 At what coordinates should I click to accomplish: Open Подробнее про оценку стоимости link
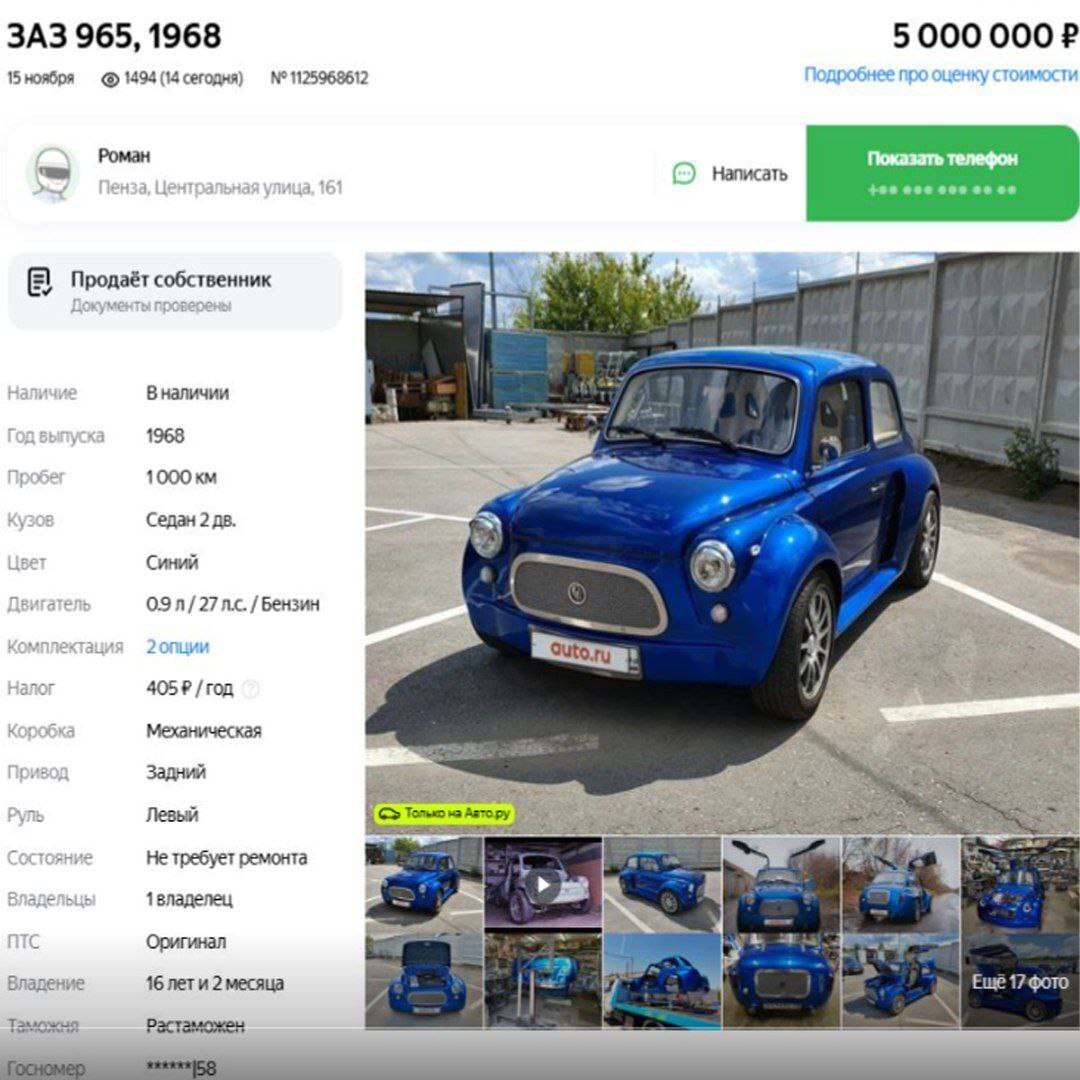pos(941,74)
